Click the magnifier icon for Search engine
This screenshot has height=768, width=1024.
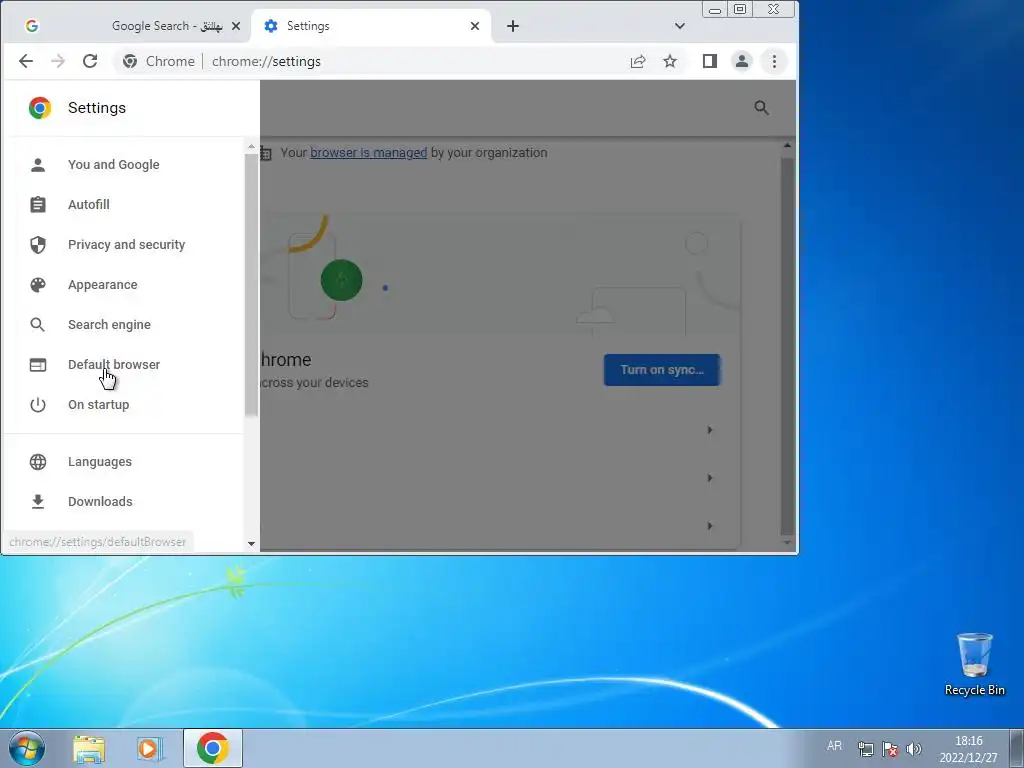click(38, 325)
